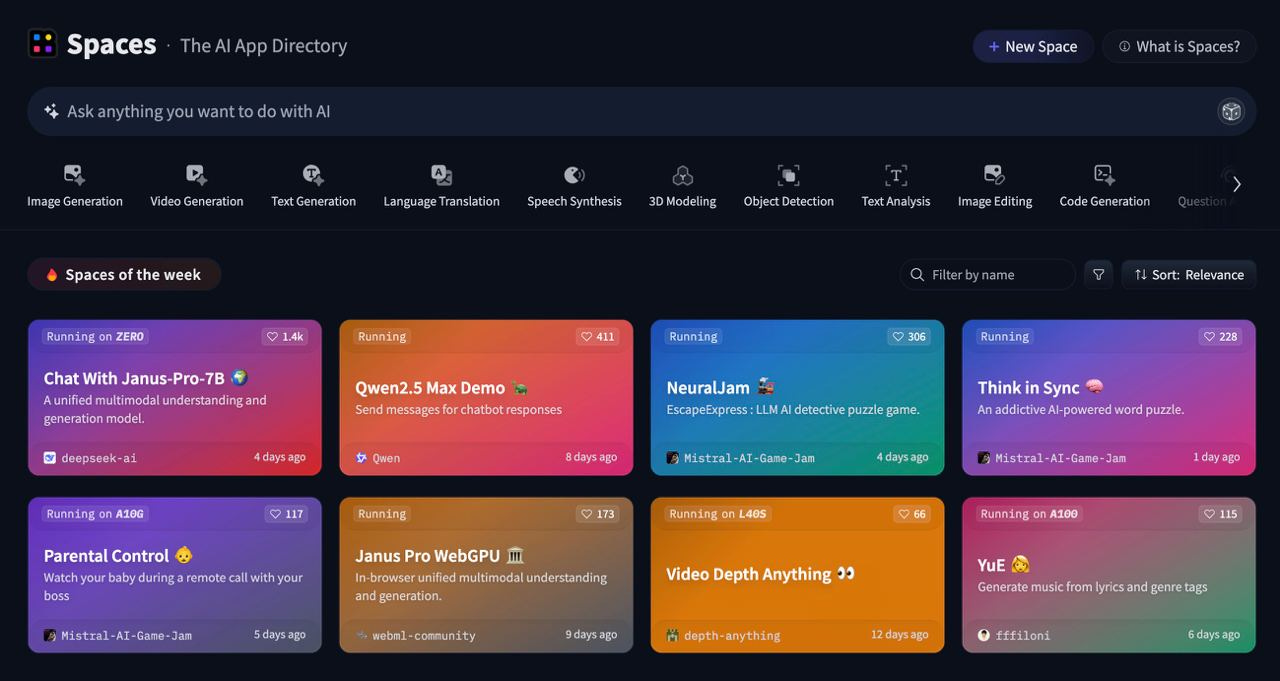Like Janus Pro WebGPU (173 hearts)
Image resolution: width=1280 pixels, height=681 pixels.
[597, 514]
